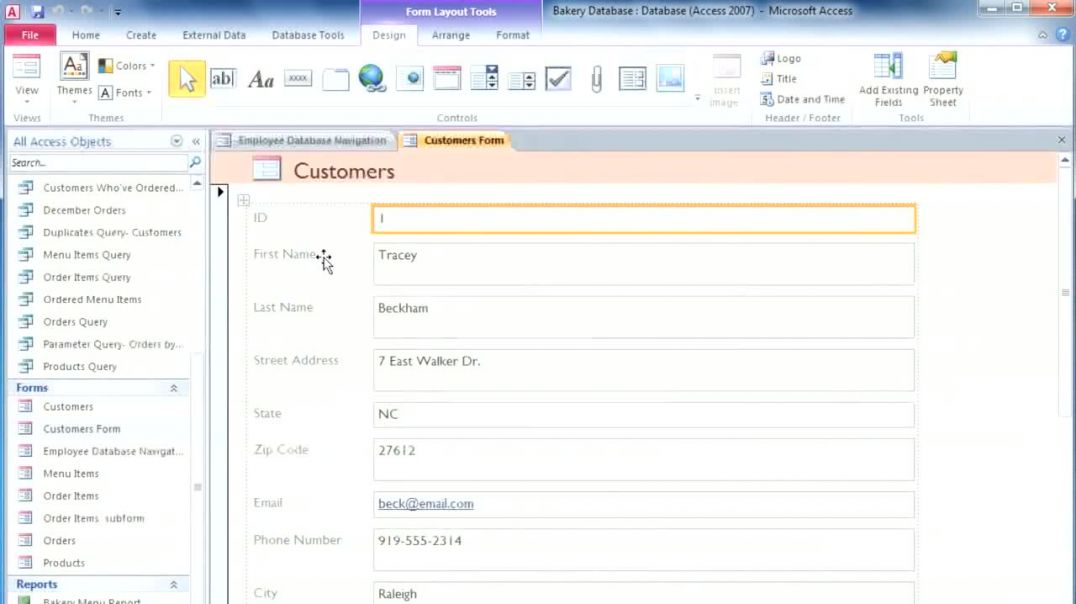The width and height of the screenshot is (1076, 604).
Task: Open the Products Query item
Action: [80, 367]
